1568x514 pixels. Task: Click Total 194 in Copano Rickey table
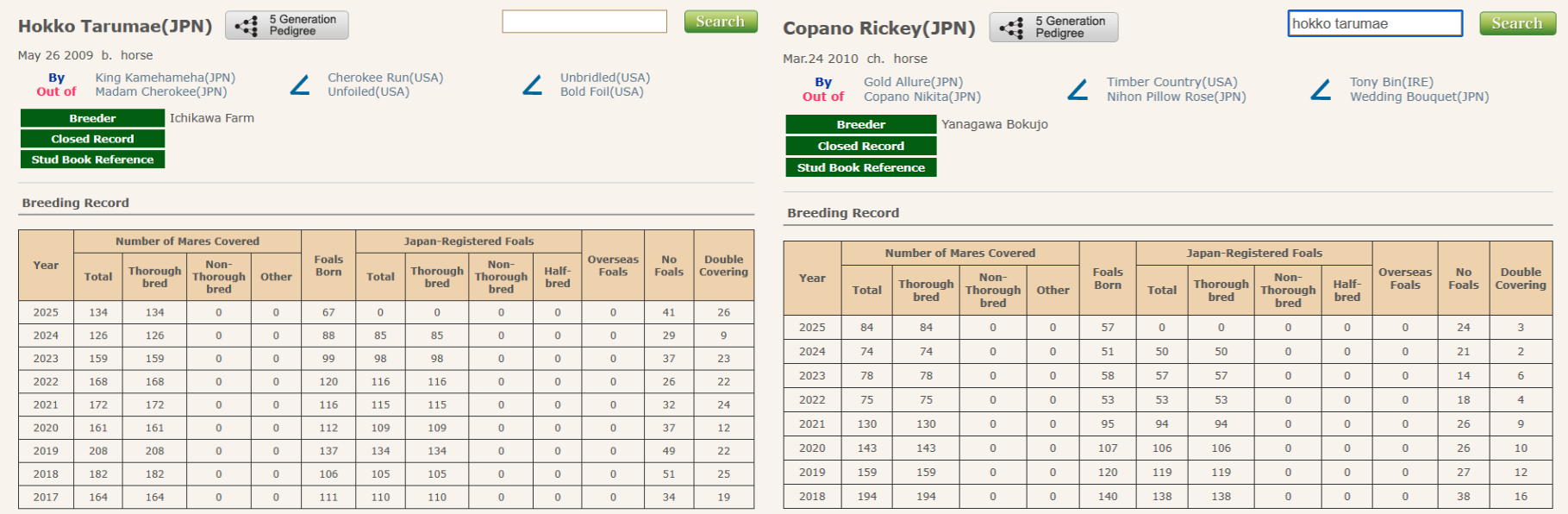[x=867, y=497]
